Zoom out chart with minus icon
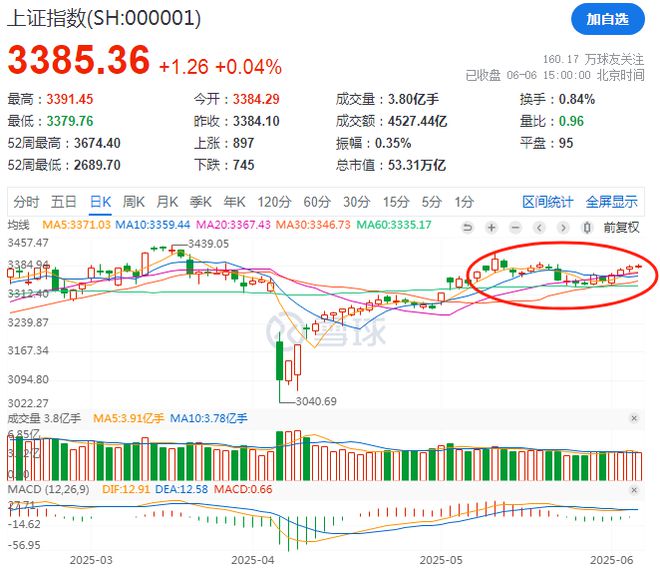The width and height of the screenshot is (660, 577). (x=515, y=228)
